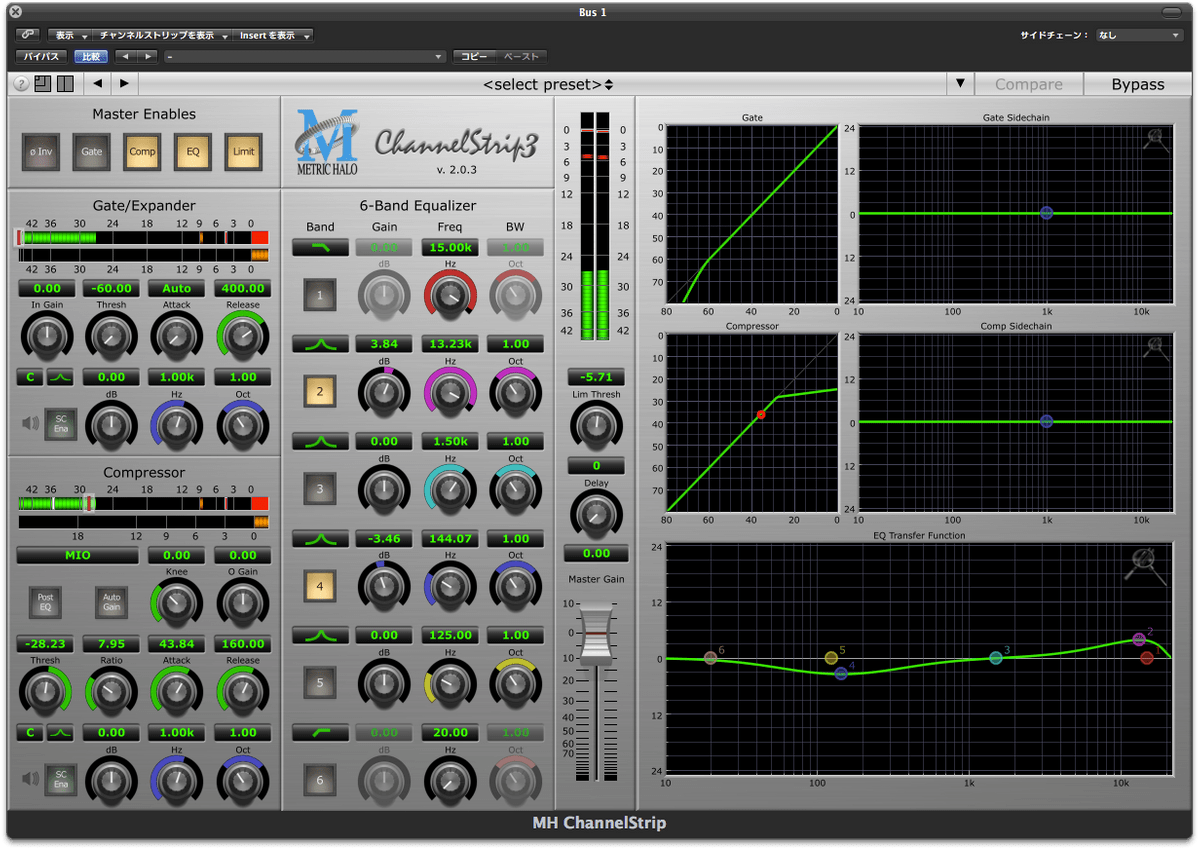
Task: Disable the Comp master enable
Action: [142, 152]
